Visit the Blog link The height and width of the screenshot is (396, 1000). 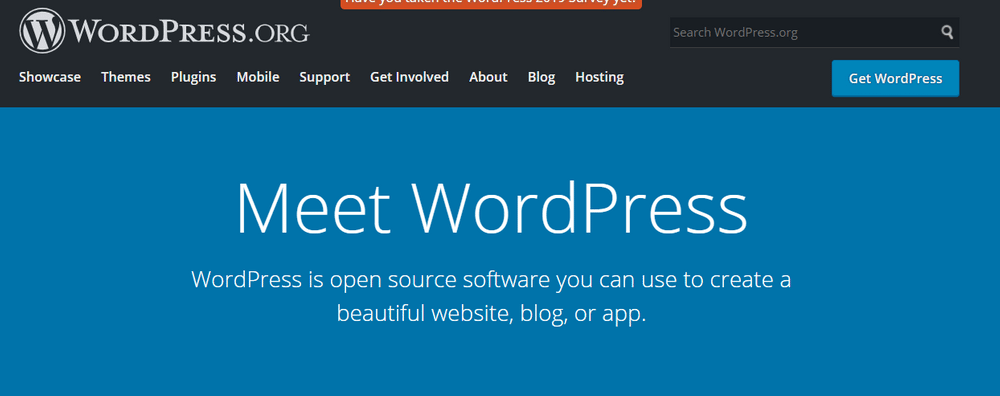tap(541, 77)
